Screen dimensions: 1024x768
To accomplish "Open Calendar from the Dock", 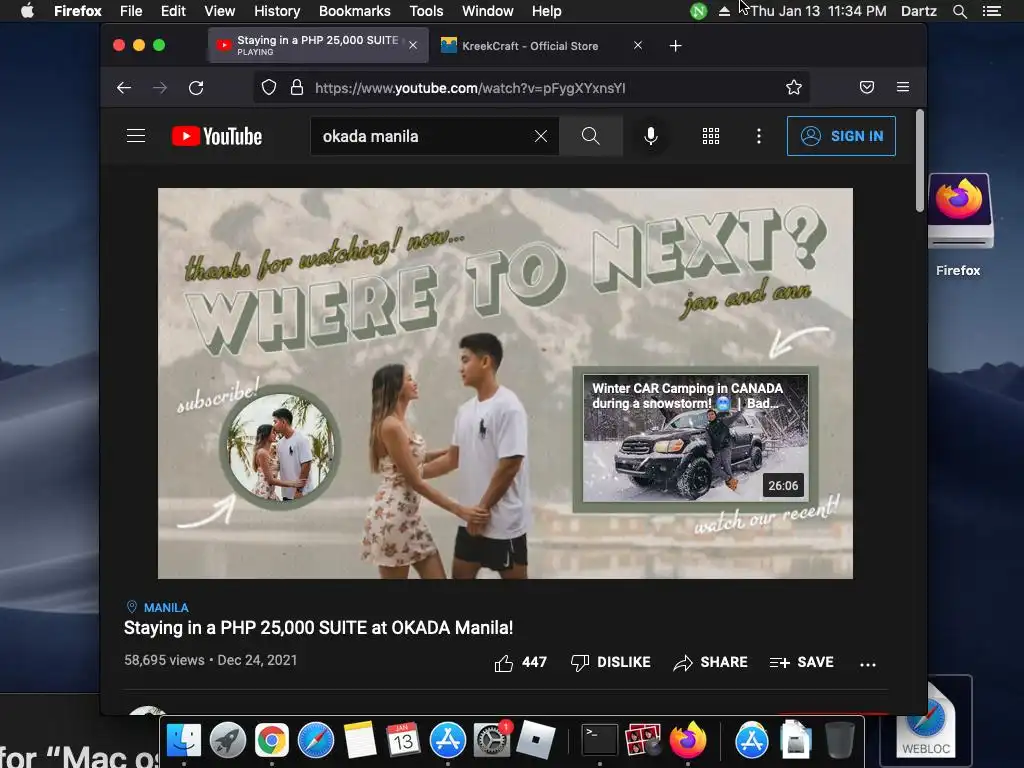I will tap(403, 741).
